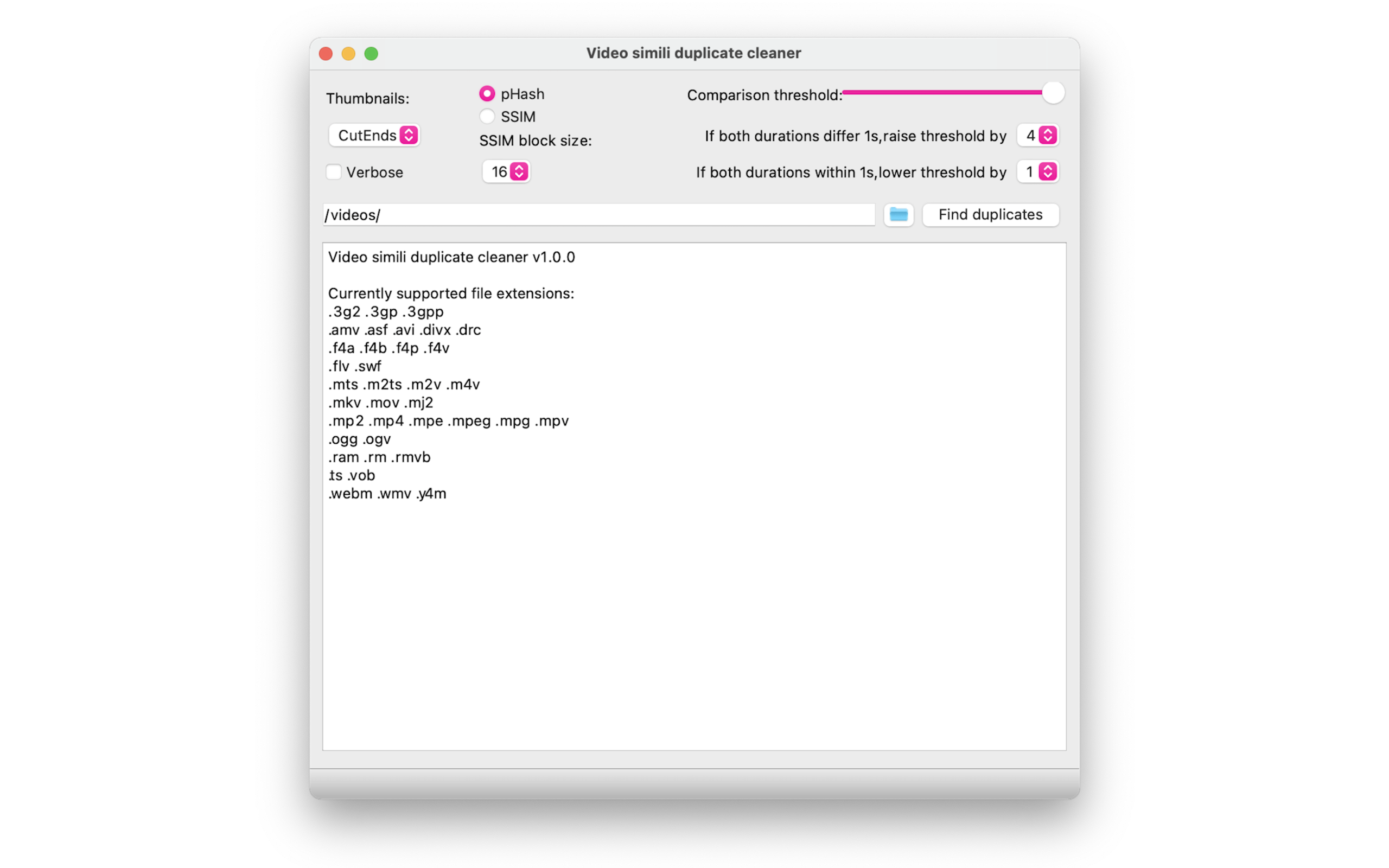This screenshot has height=868, width=1389.
Task: Enable the Verbose logging checkbox
Action: coord(333,172)
